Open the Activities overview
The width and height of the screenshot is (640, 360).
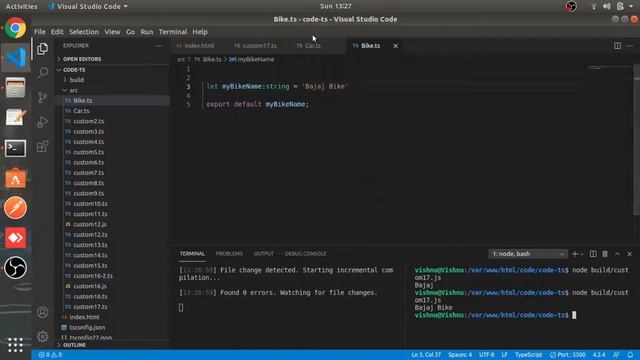pos(21,6)
